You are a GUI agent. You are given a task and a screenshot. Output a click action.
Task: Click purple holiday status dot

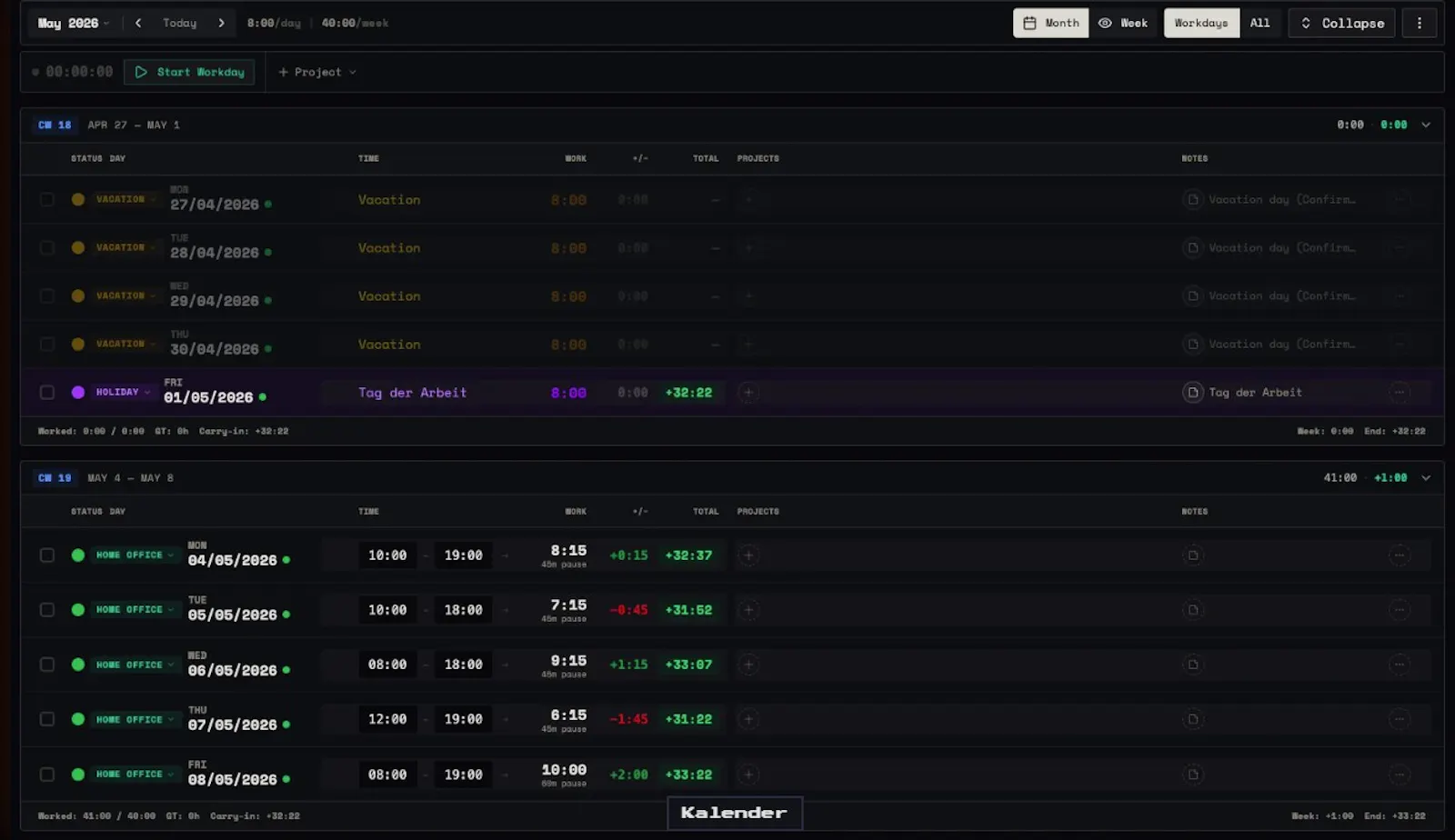pos(78,393)
